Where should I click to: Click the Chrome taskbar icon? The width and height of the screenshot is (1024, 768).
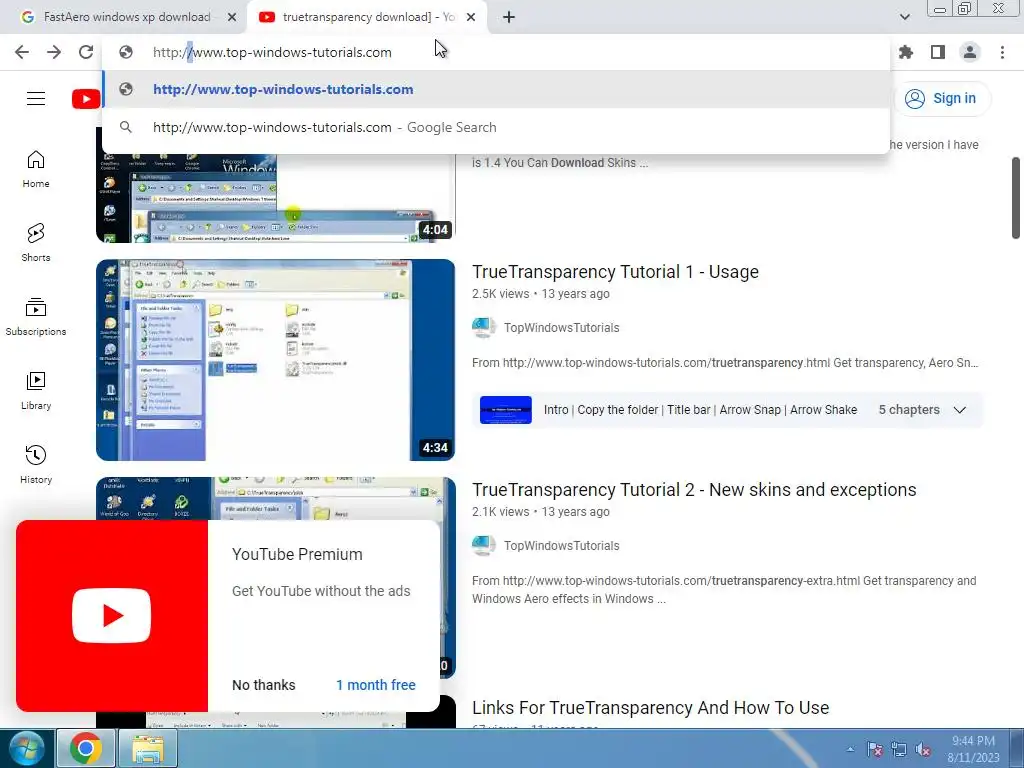click(x=86, y=748)
